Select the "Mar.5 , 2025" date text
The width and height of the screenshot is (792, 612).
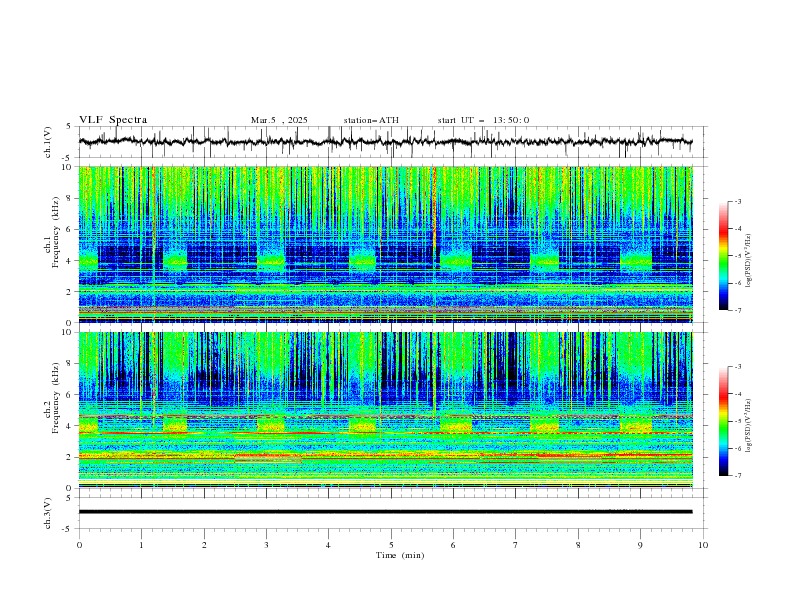279,120
